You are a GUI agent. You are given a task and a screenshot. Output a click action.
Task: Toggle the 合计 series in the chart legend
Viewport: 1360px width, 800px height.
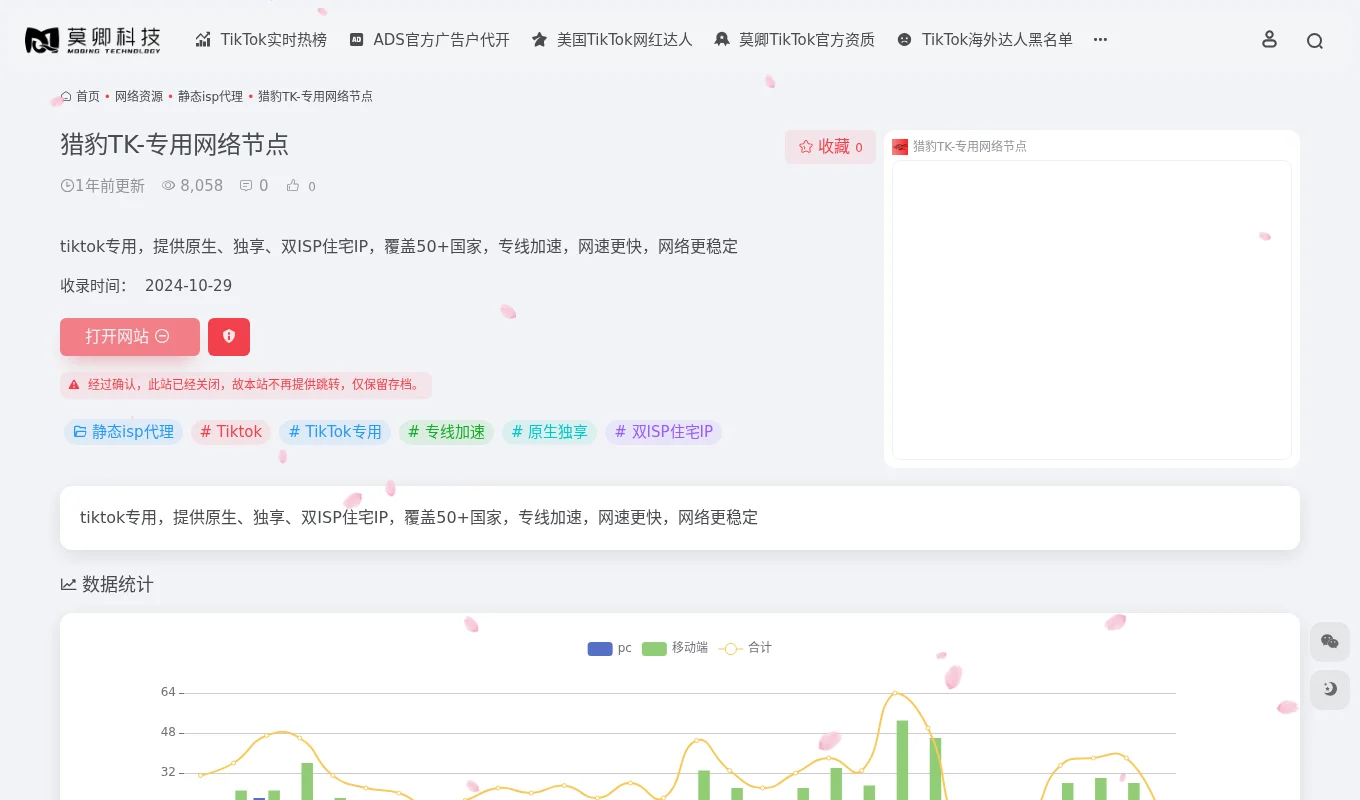click(x=745, y=647)
